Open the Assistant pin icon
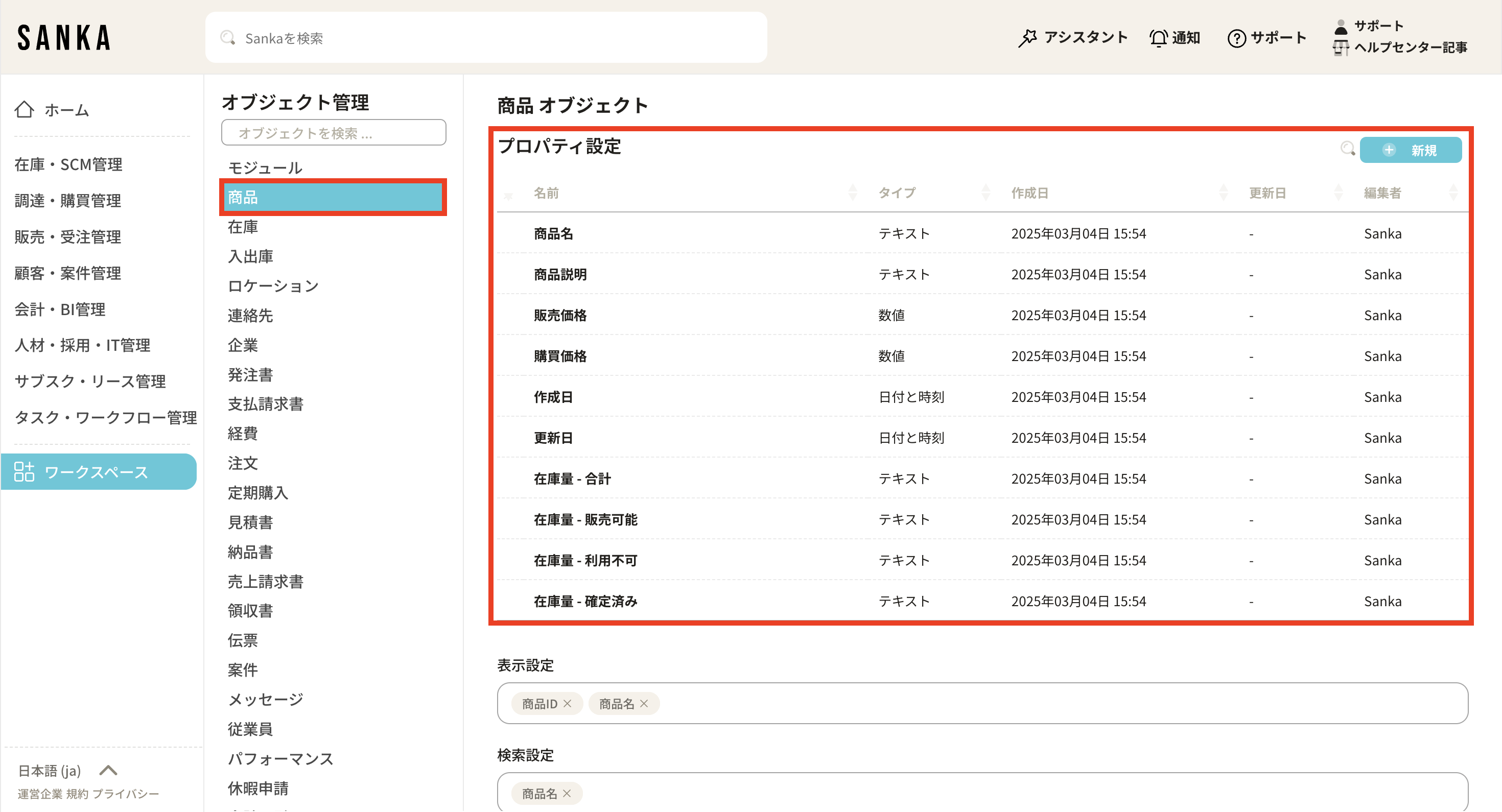 pyautogui.click(x=1027, y=38)
